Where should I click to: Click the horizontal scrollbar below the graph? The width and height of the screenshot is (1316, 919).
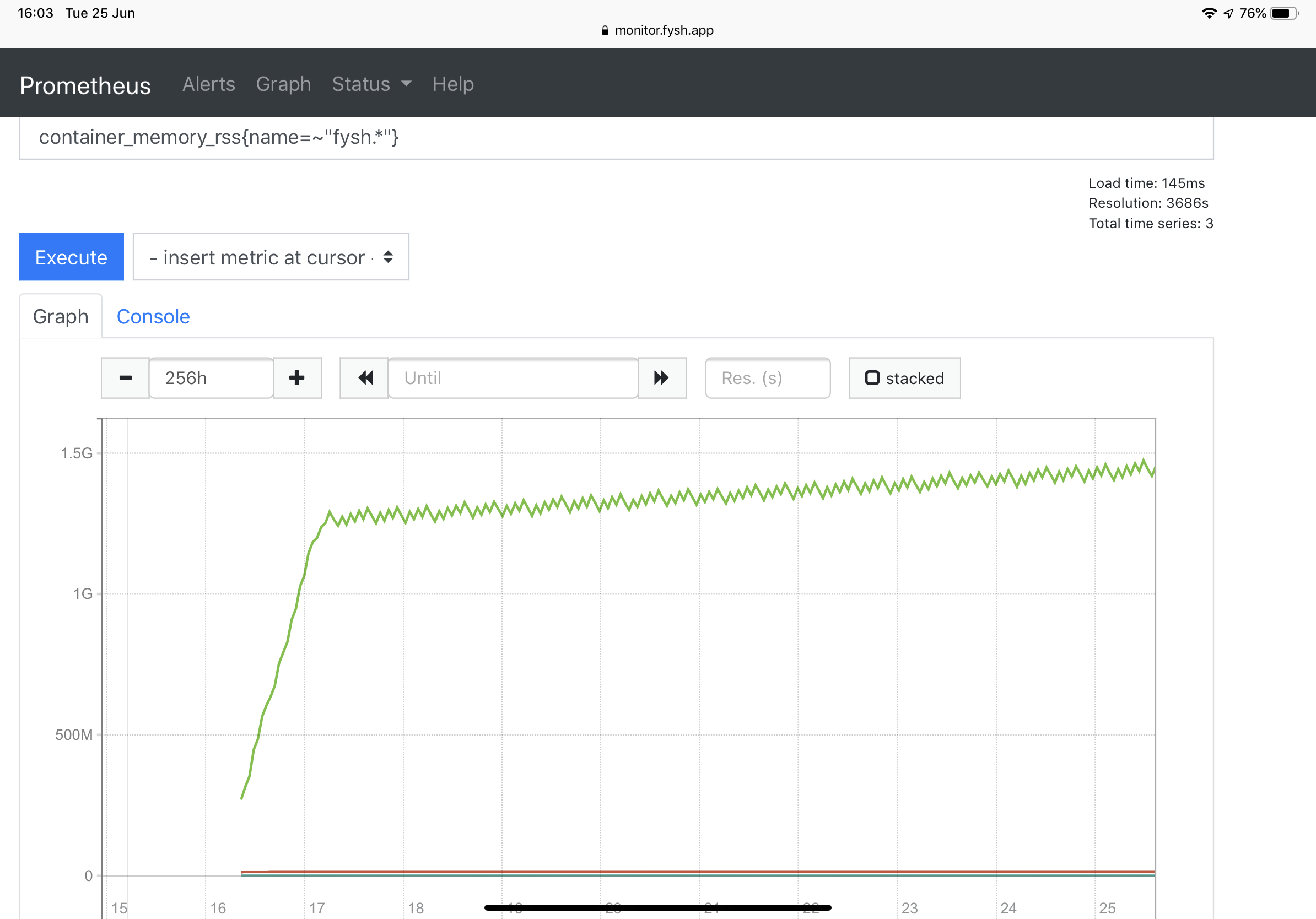click(657, 907)
